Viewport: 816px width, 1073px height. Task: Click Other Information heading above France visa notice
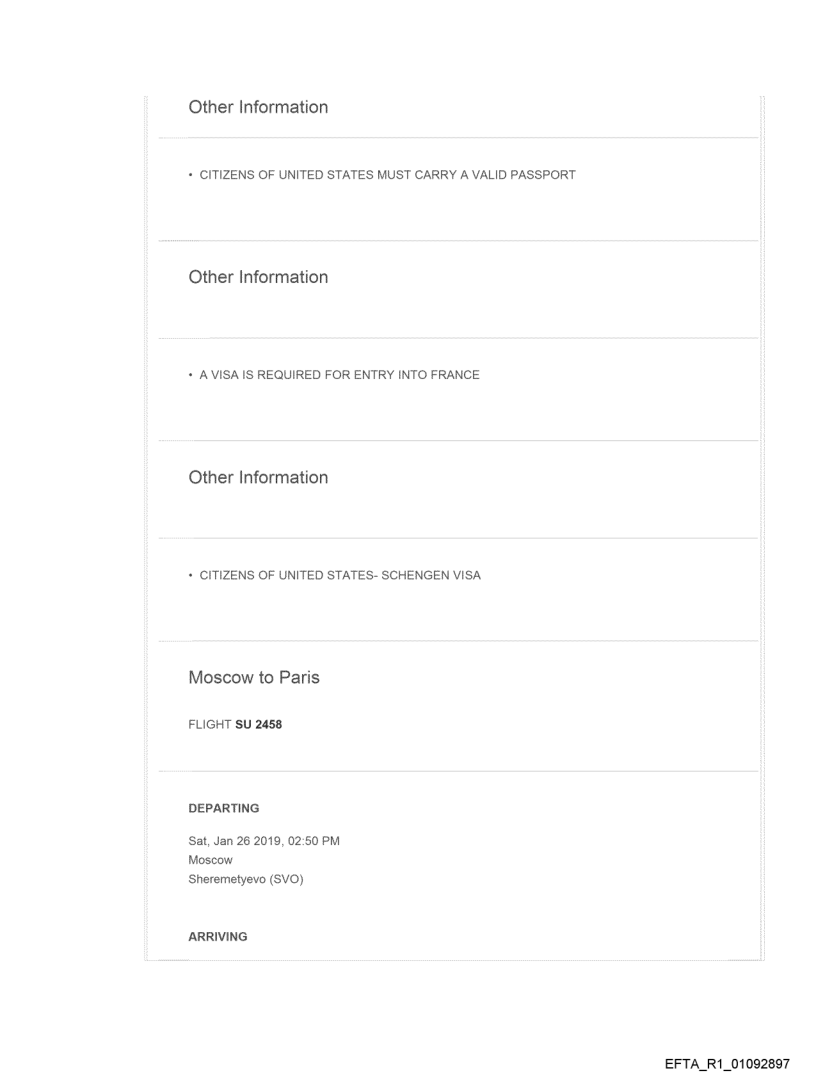(x=258, y=277)
